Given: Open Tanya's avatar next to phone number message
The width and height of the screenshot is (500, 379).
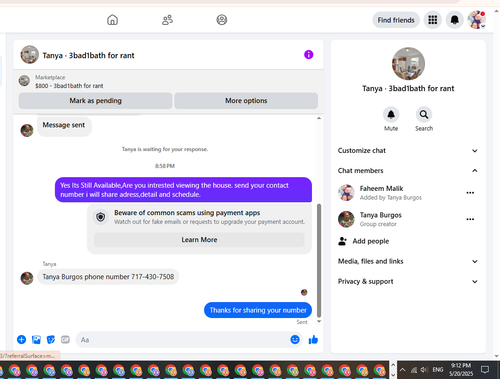Looking at the screenshot, I should [x=27, y=278].
